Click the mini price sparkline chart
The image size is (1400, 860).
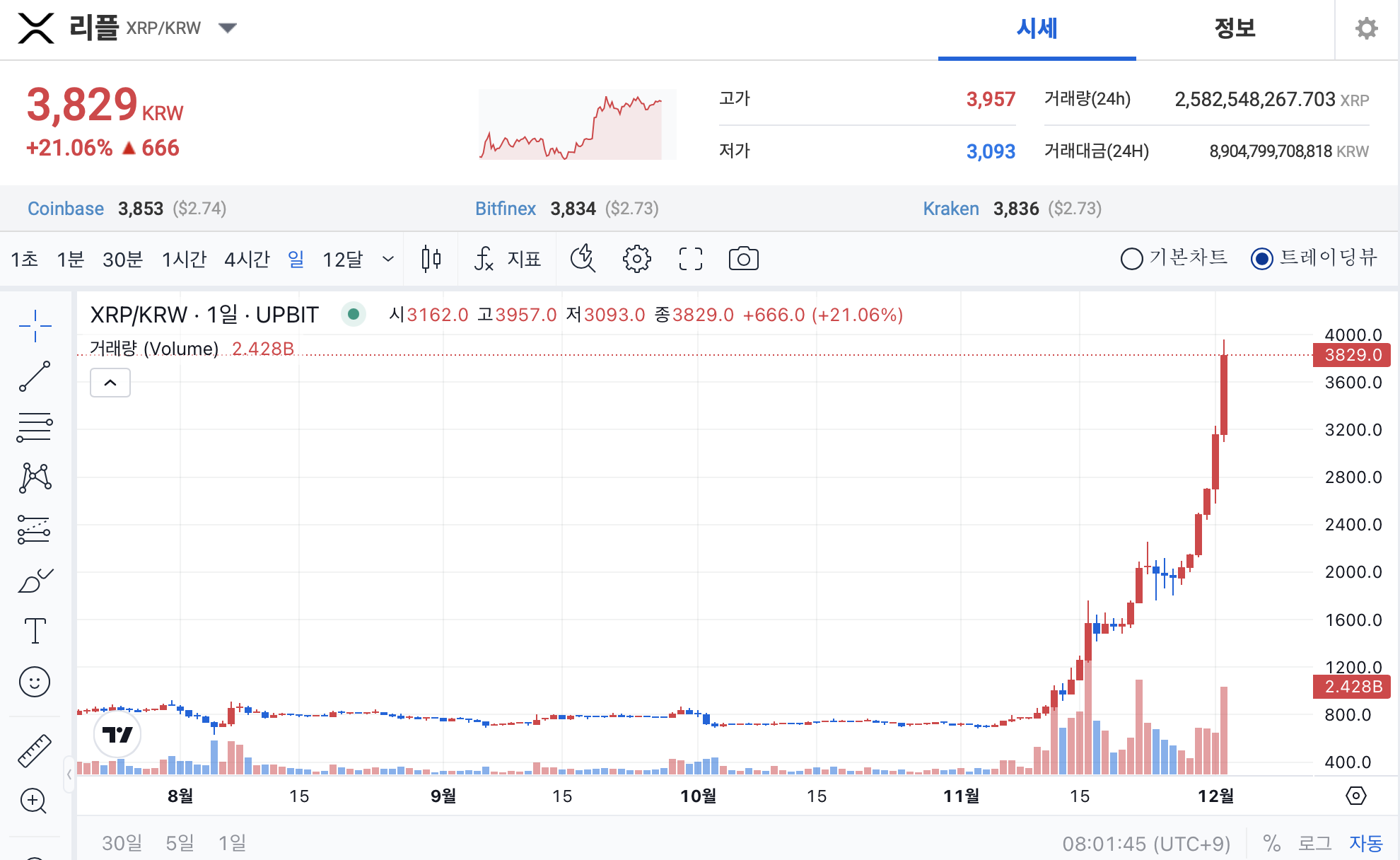point(576,124)
